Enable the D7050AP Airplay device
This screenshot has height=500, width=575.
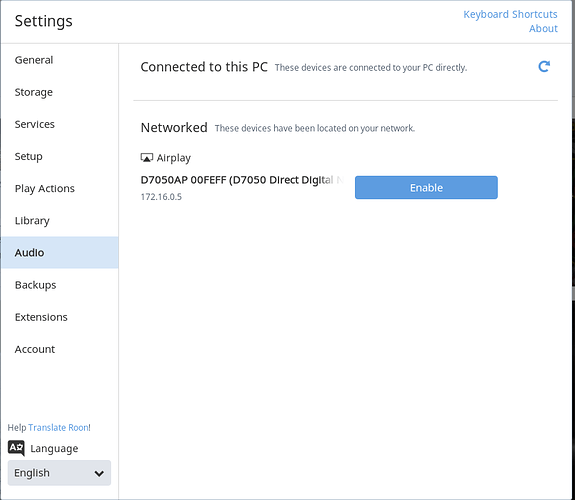click(x=426, y=187)
